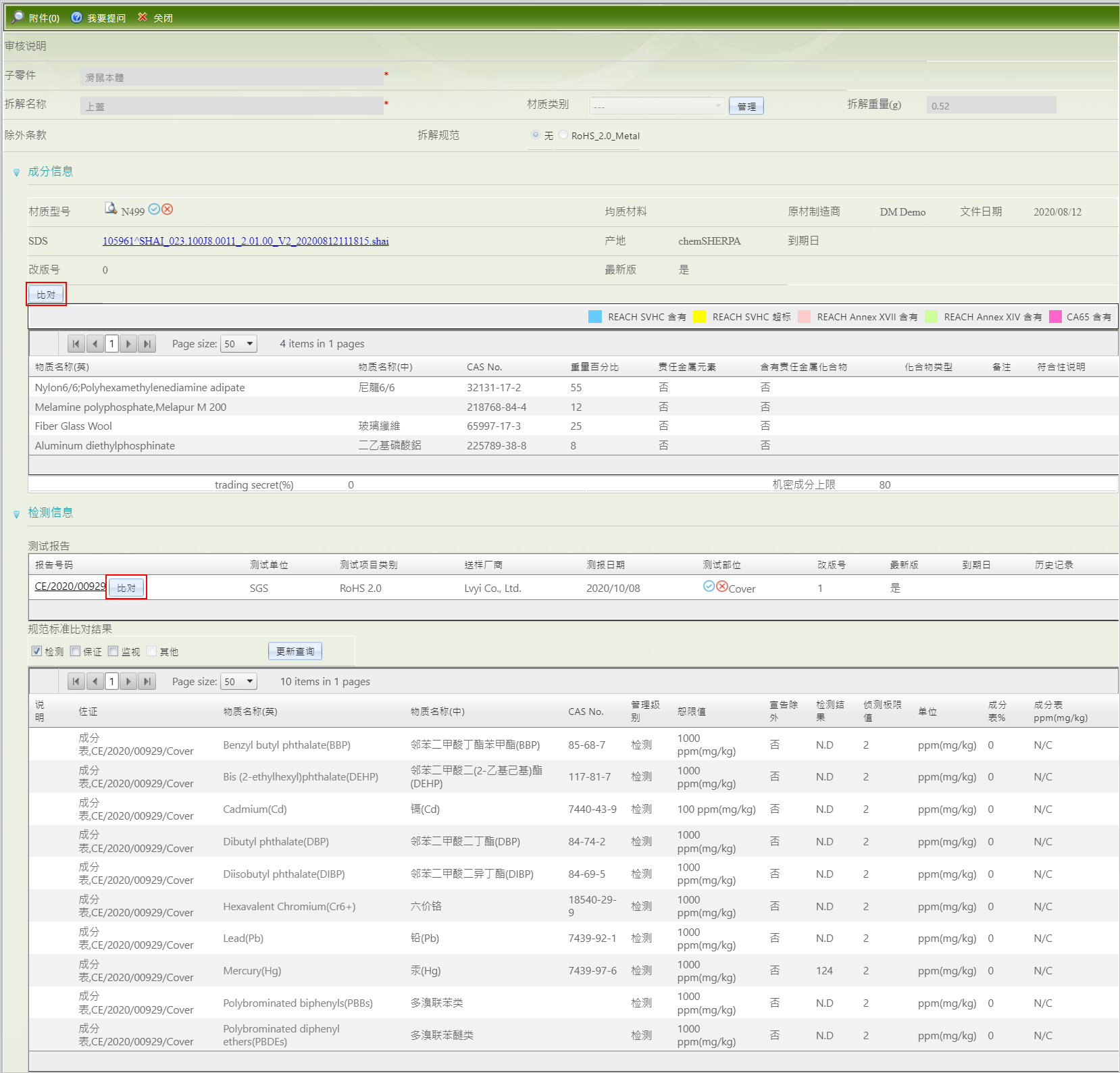Click the 管理级别 column header
Image resolution: width=1120 pixels, height=1073 pixels.
pyautogui.click(x=645, y=711)
